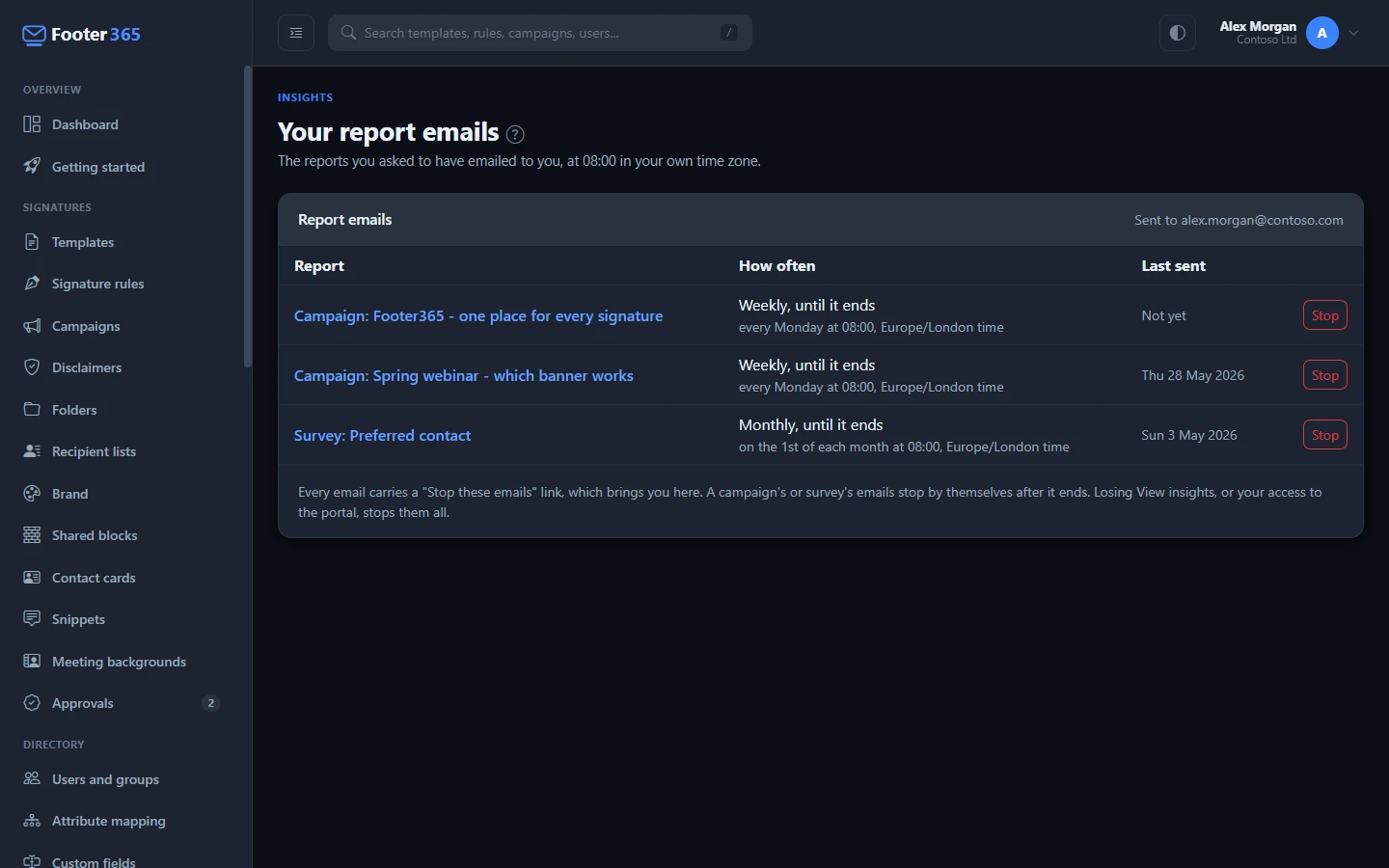Click the Signature rules pen icon
This screenshot has width=1389, height=868.
coord(32,284)
